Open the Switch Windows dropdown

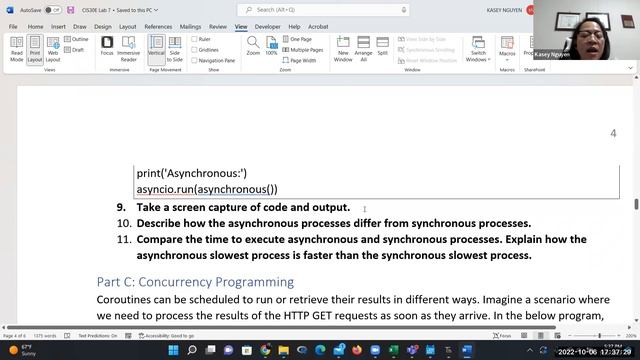[478, 49]
